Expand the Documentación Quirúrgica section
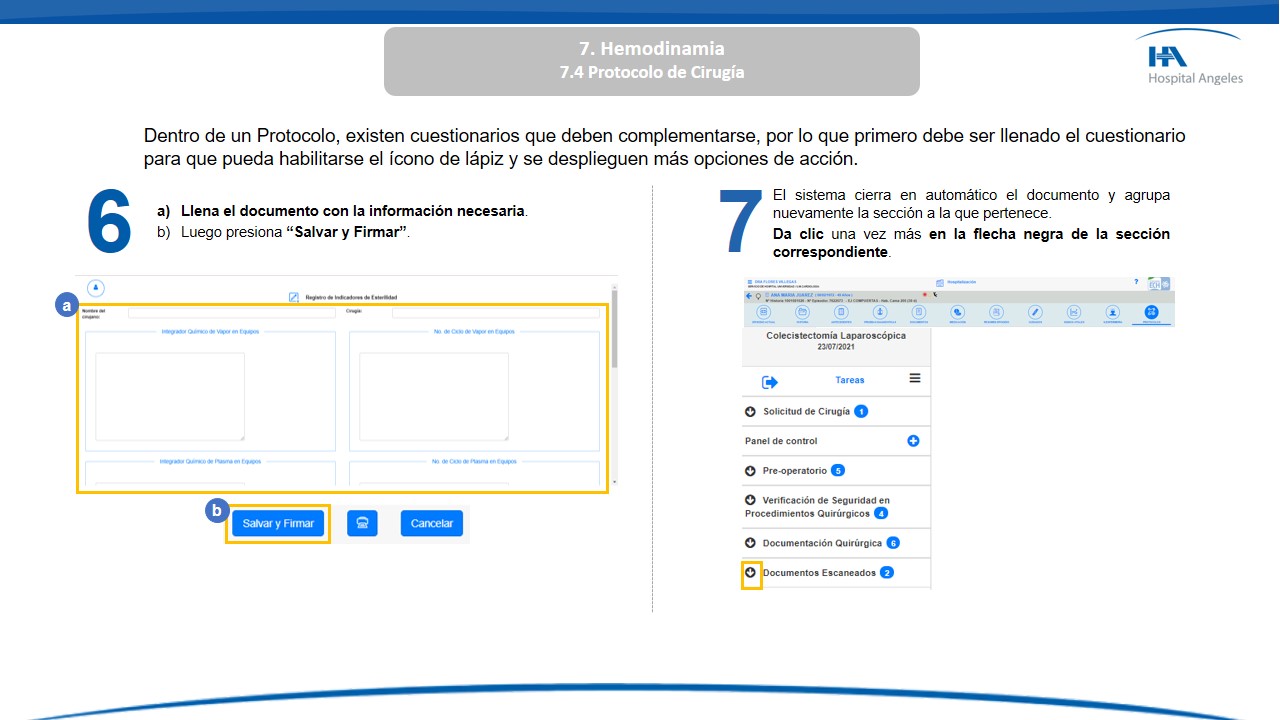1280x720 pixels. tap(750, 543)
